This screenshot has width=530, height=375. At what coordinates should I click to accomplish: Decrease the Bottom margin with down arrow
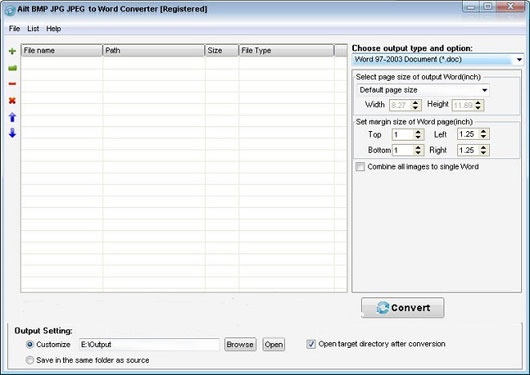tap(418, 153)
